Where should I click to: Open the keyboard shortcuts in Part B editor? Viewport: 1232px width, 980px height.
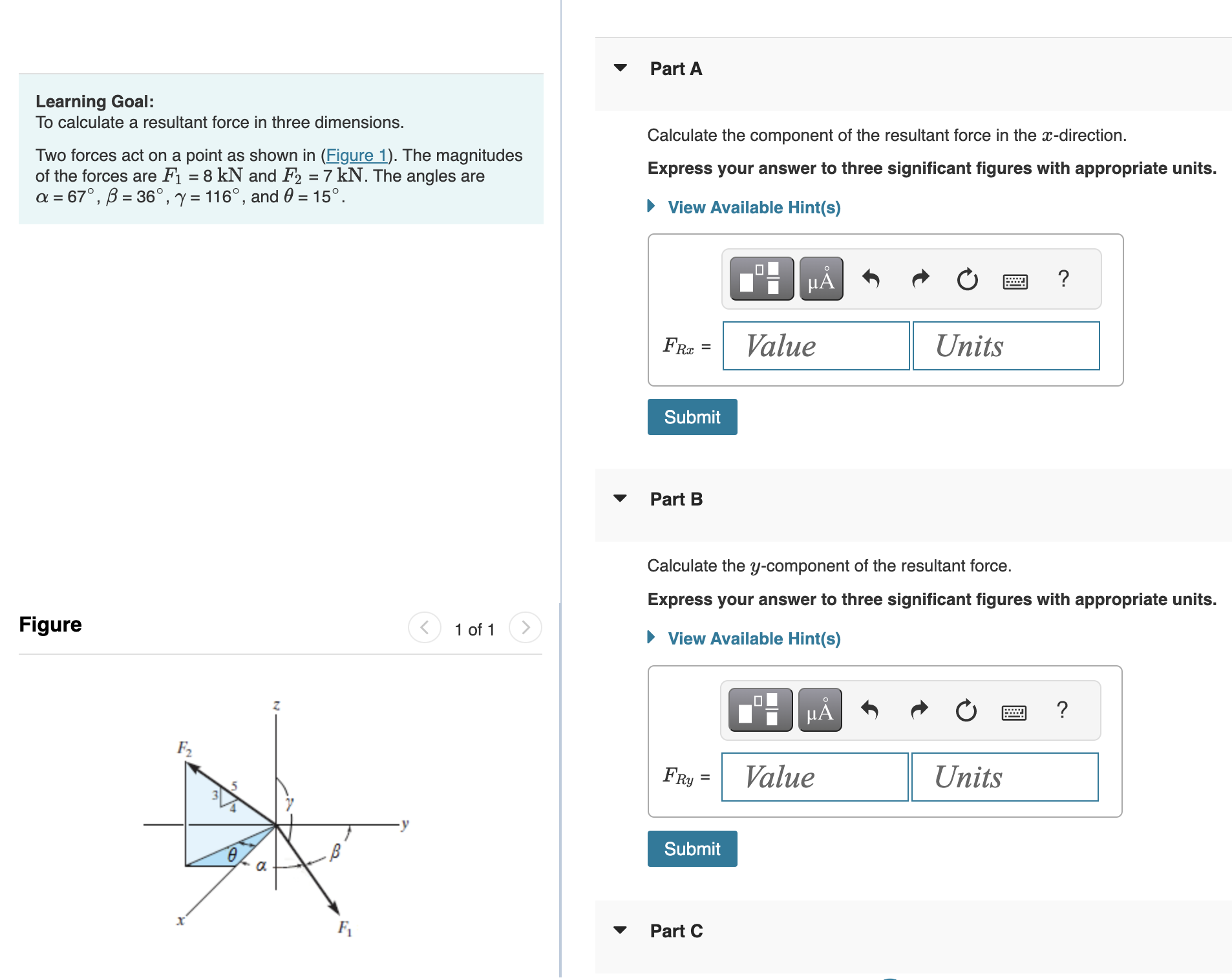[1014, 710]
